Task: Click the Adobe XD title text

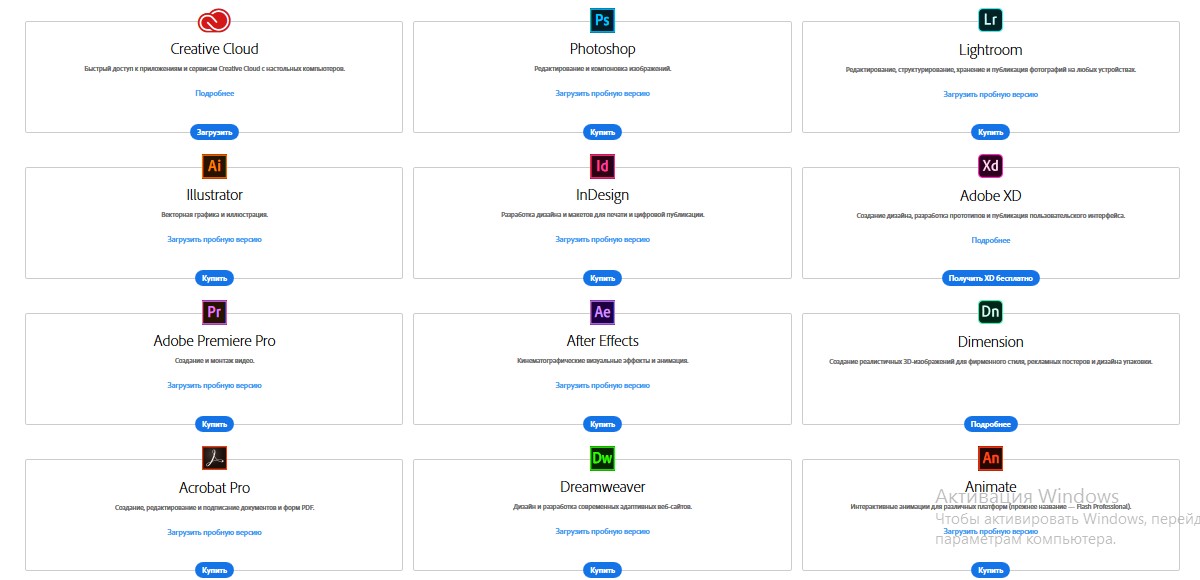Action: tap(990, 196)
